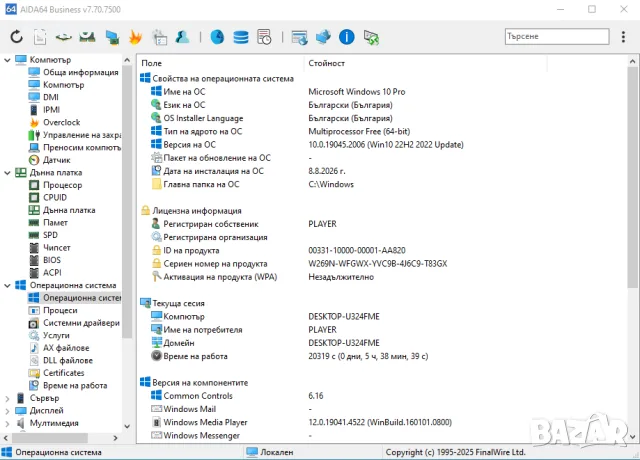Click the tree panel scroll-up arrow
640x460 pixels.
[127, 60]
